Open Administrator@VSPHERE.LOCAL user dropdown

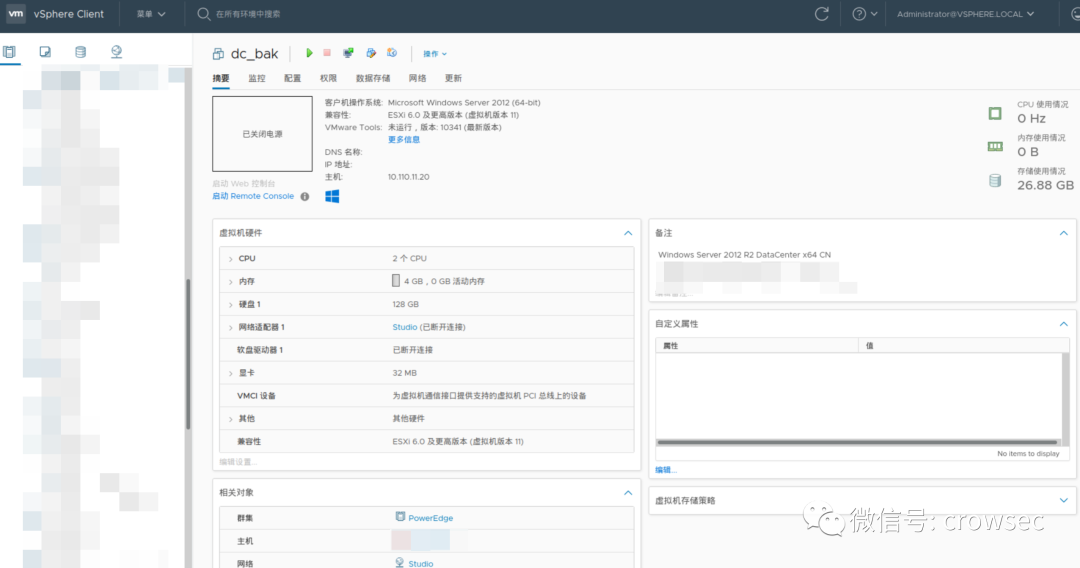tap(965, 14)
